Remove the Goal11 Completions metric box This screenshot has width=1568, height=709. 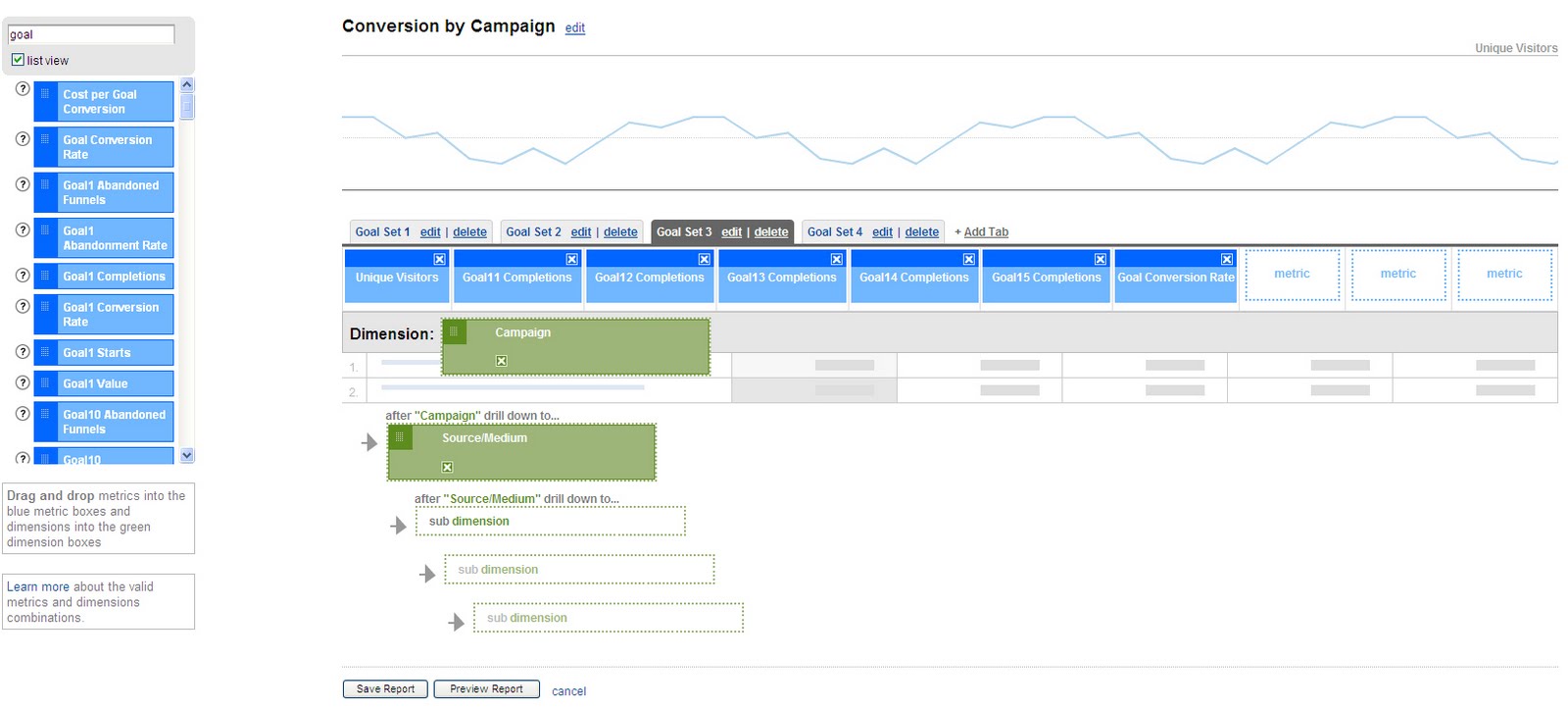click(x=571, y=259)
